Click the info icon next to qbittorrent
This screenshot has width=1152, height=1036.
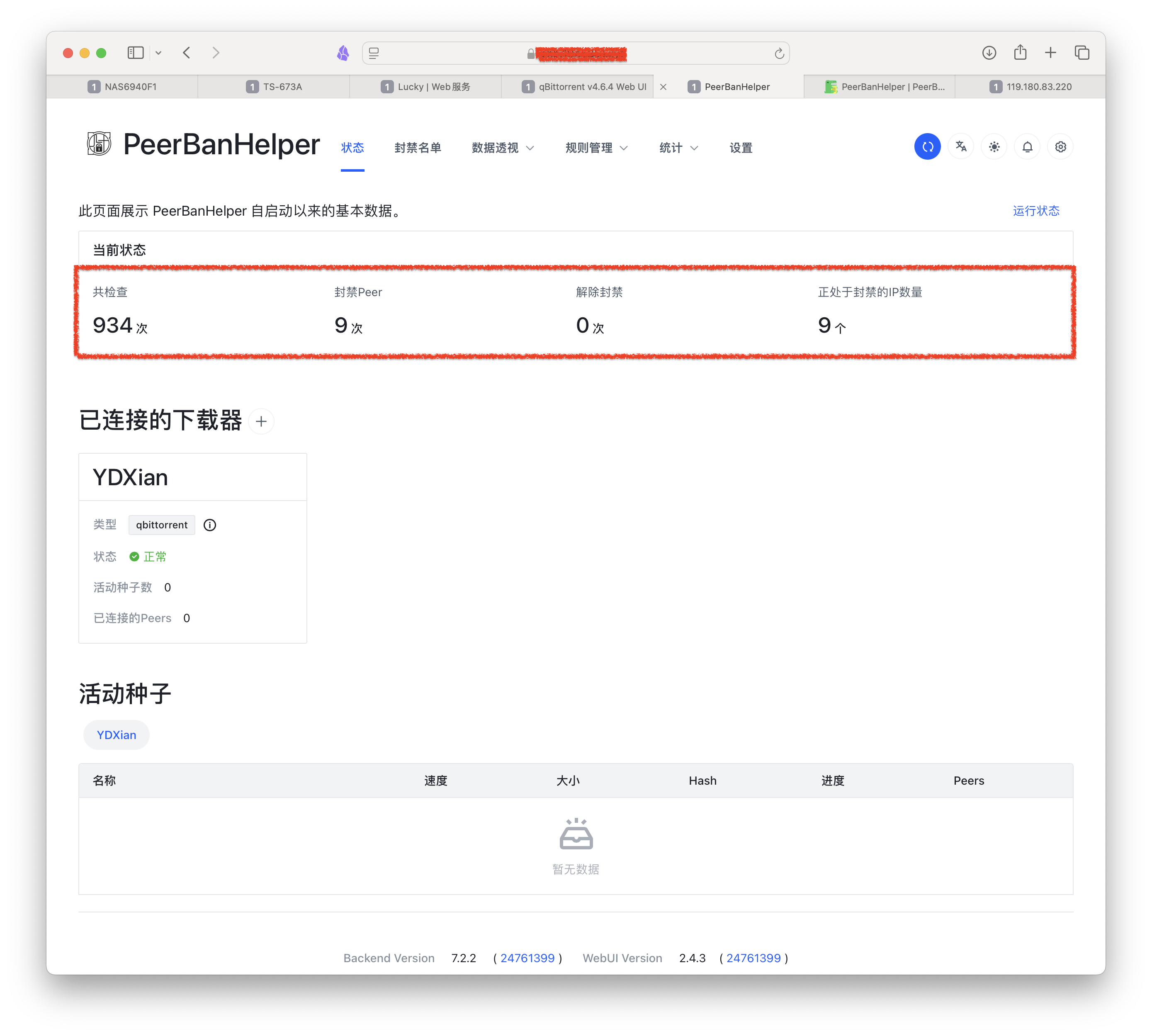coord(209,525)
